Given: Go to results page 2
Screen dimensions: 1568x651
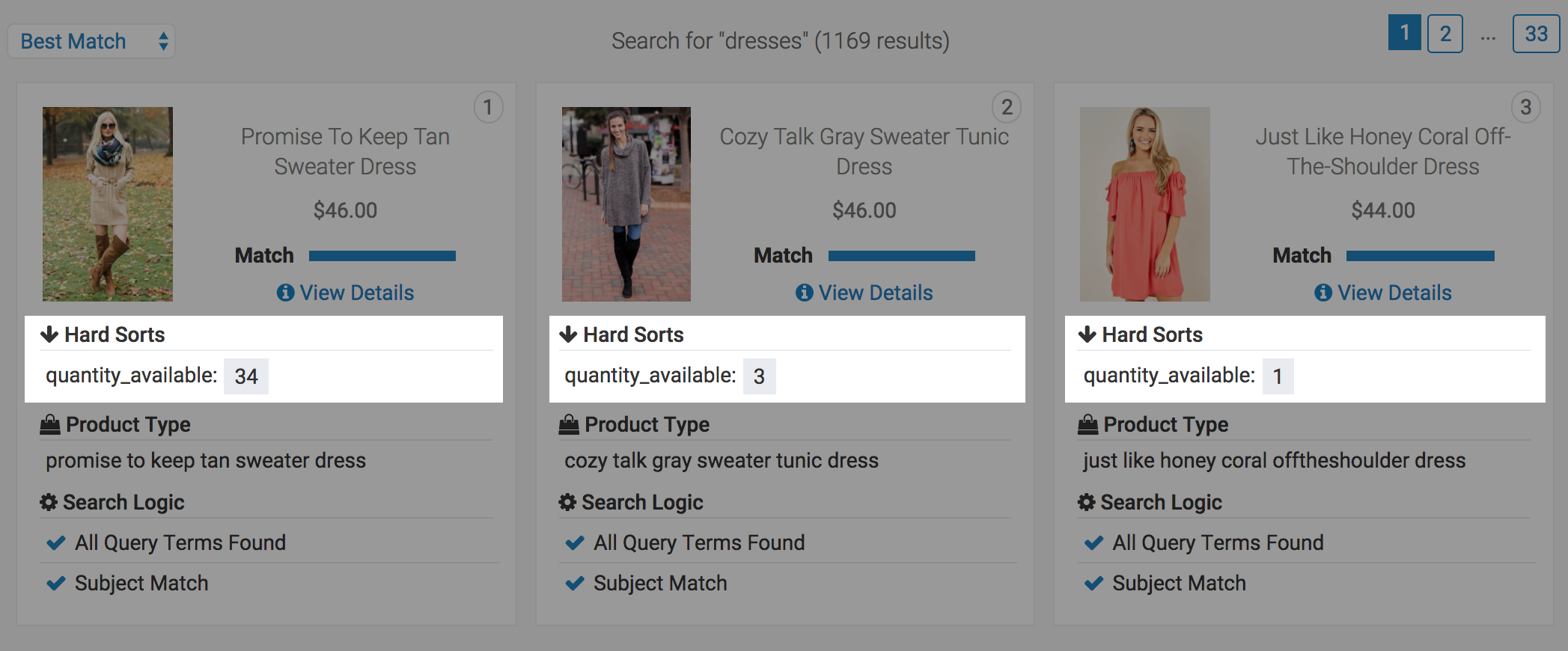Looking at the screenshot, I should [x=1445, y=34].
